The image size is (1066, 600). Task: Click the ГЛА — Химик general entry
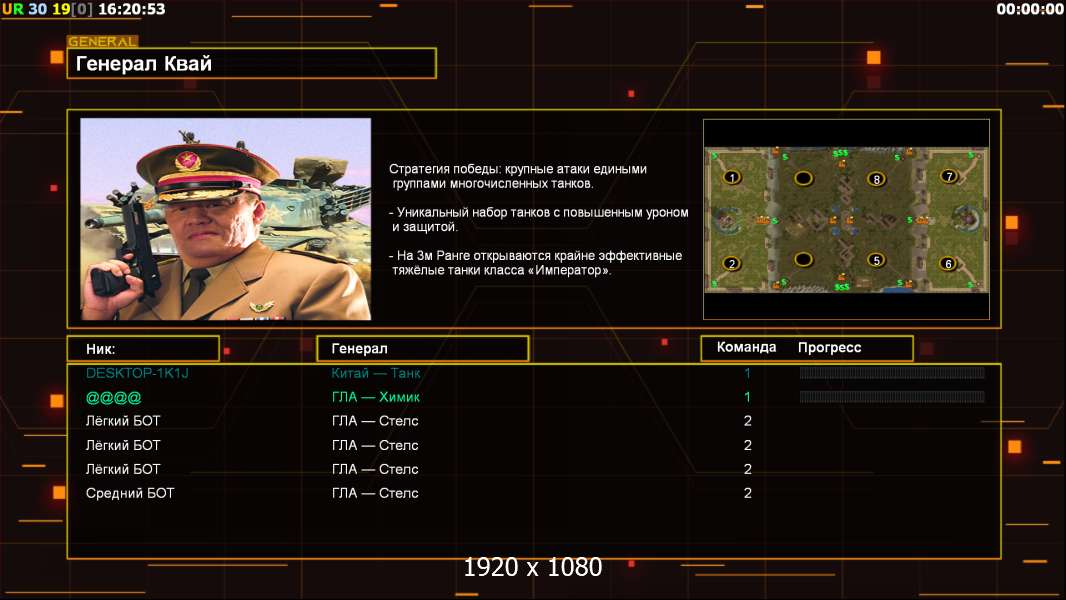click(x=375, y=397)
